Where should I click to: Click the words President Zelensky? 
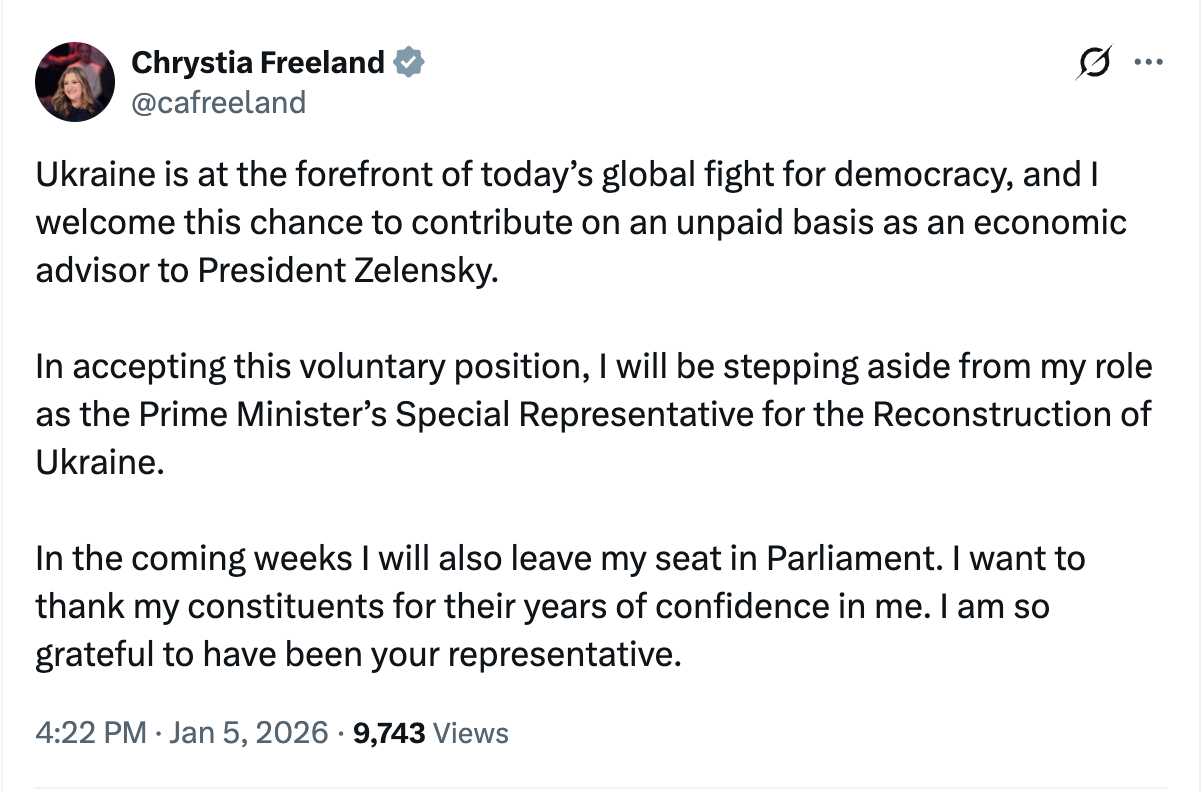coord(346,271)
